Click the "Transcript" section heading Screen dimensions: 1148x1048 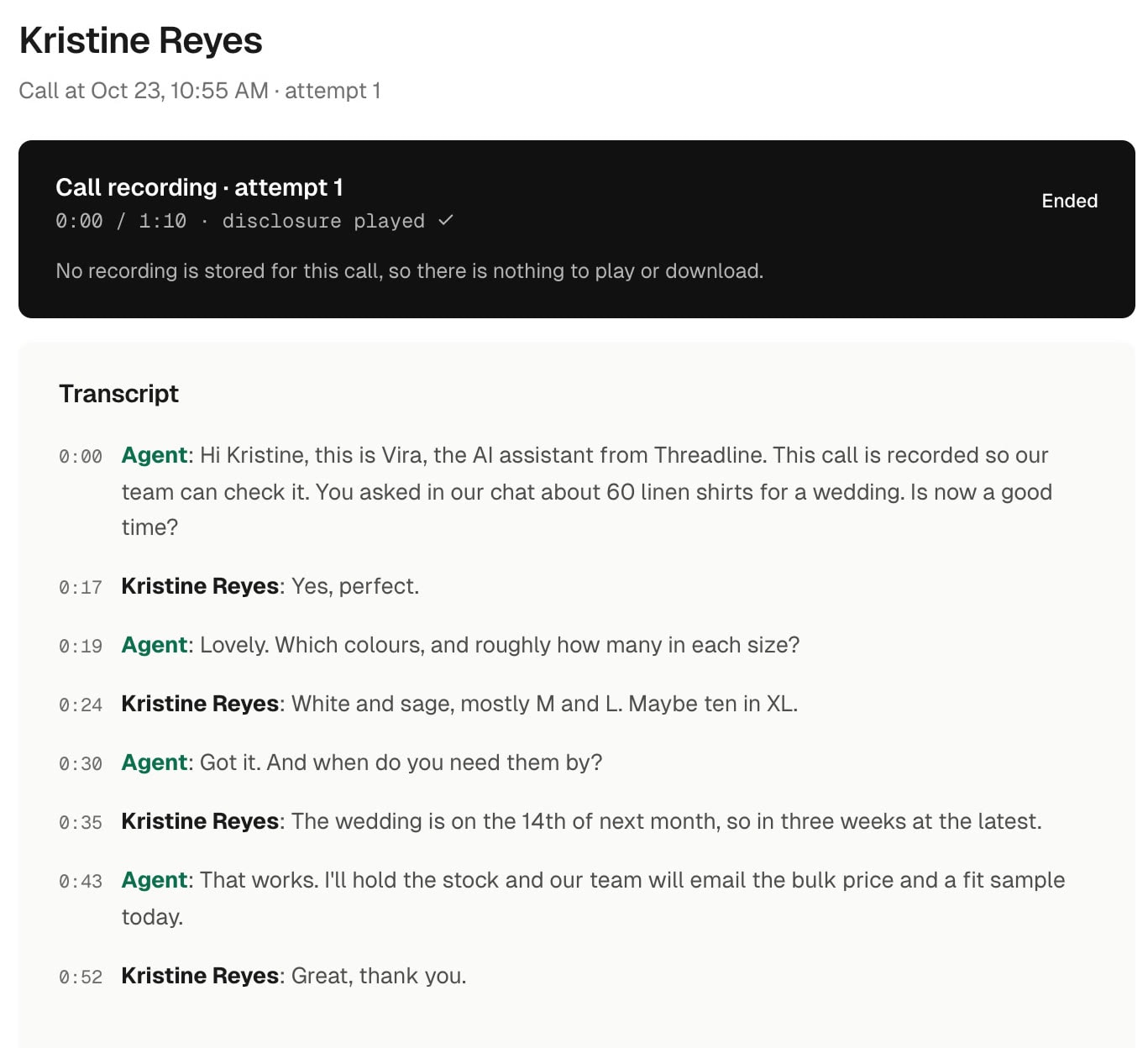[x=118, y=394]
